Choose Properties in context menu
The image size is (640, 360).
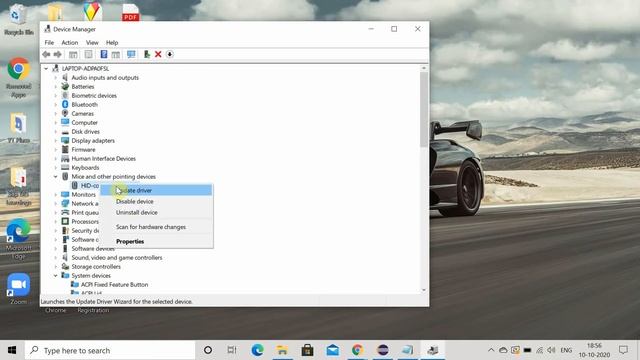pos(156,241)
